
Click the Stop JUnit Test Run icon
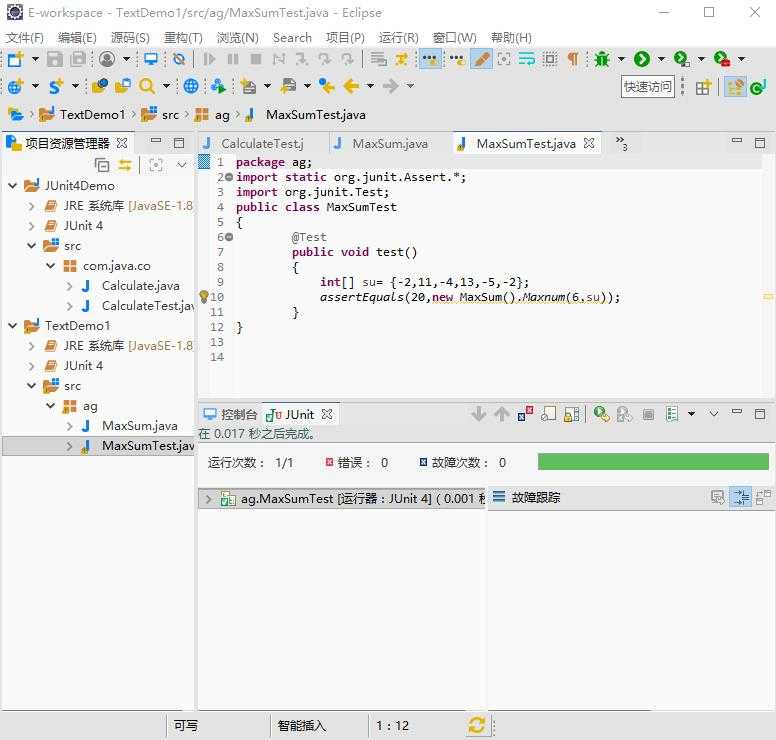(648, 414)
